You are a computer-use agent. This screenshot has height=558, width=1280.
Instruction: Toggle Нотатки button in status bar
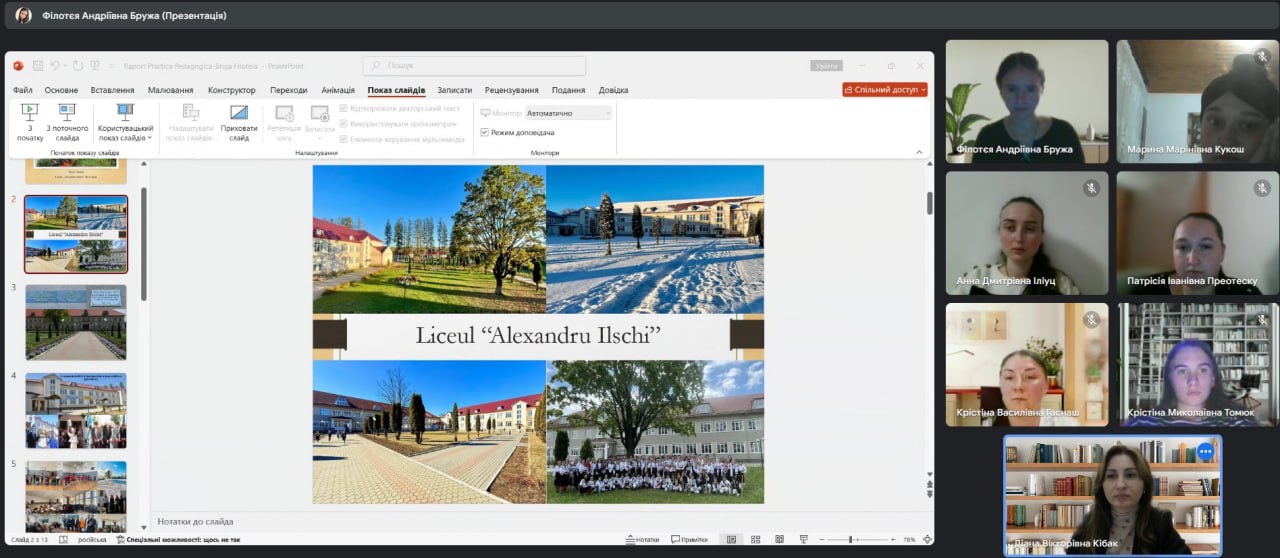642,540
